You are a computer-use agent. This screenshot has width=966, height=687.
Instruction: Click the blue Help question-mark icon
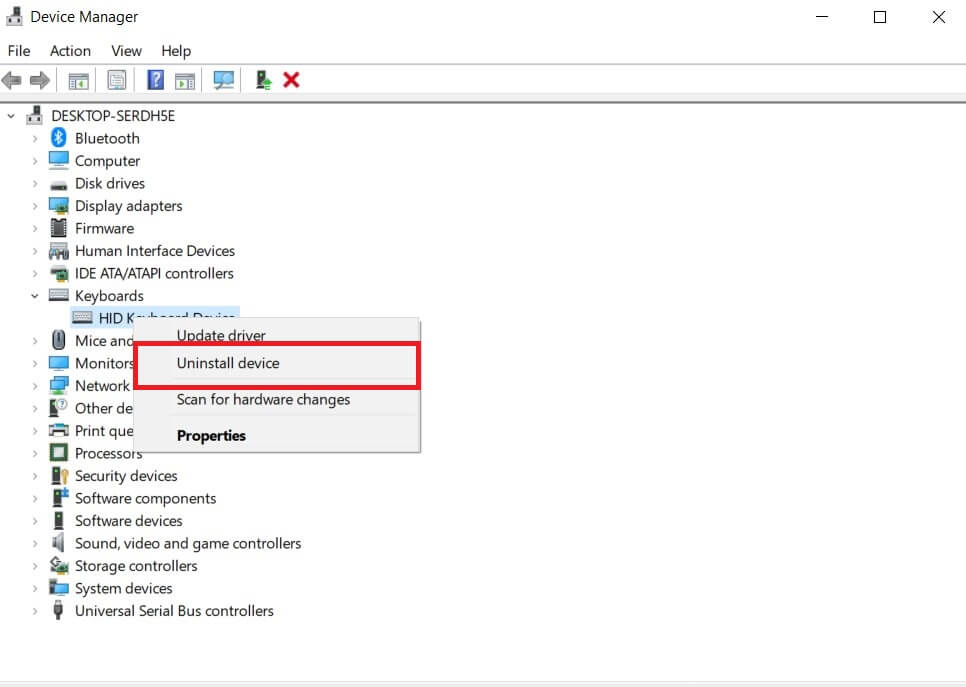coord(155,80)
